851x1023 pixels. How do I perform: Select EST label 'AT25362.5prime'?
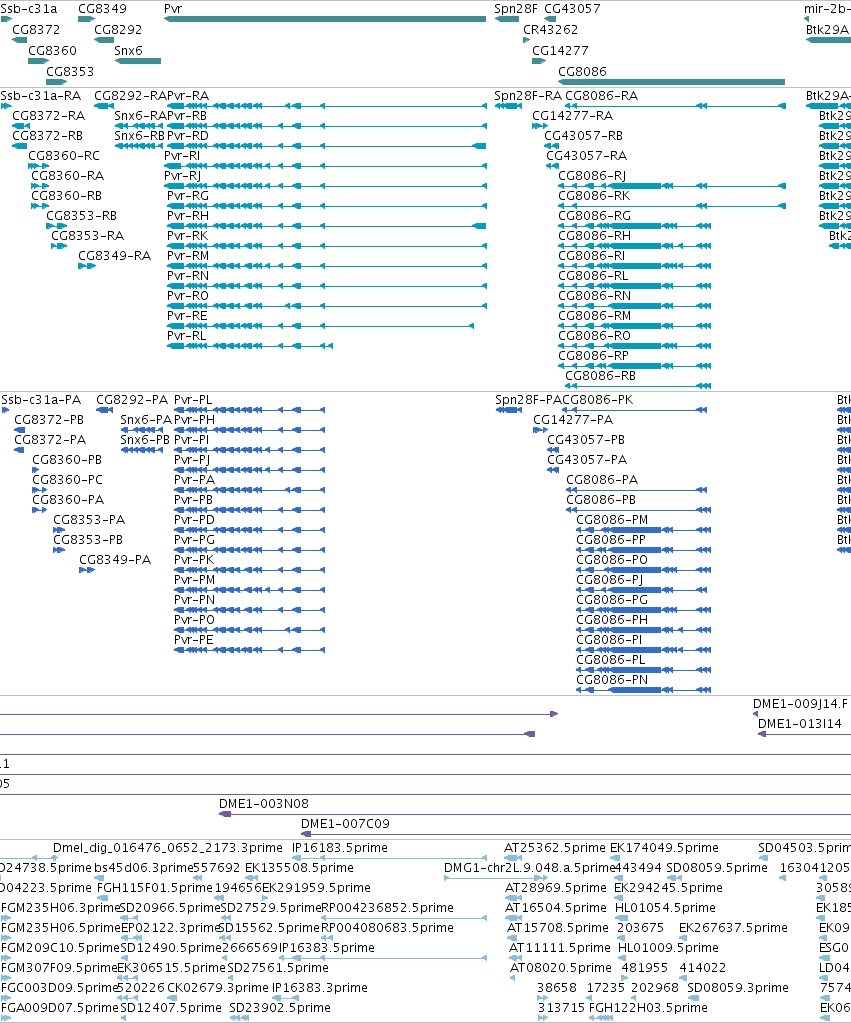pyautogui.click(x=555, y=848)
